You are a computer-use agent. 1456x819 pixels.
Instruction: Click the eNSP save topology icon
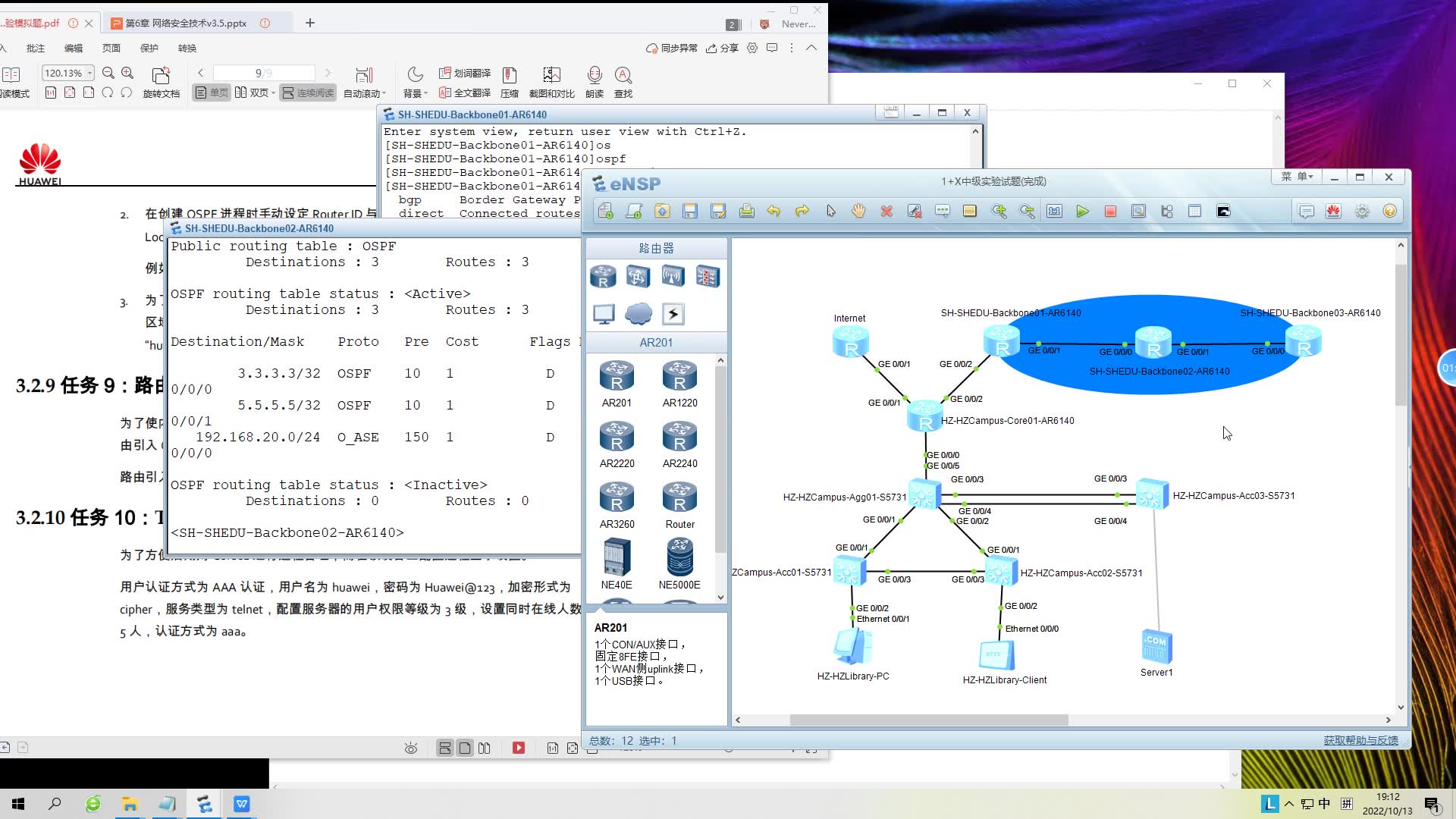(x=690, y=212)
